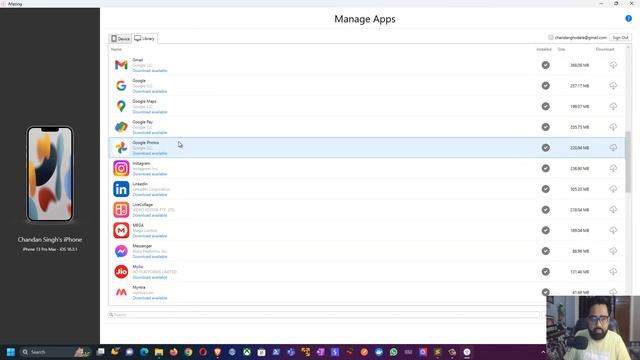This screenshot has height=360, width=640.
Task: Select the LiveCollage row name
Action: coord(142,204)
